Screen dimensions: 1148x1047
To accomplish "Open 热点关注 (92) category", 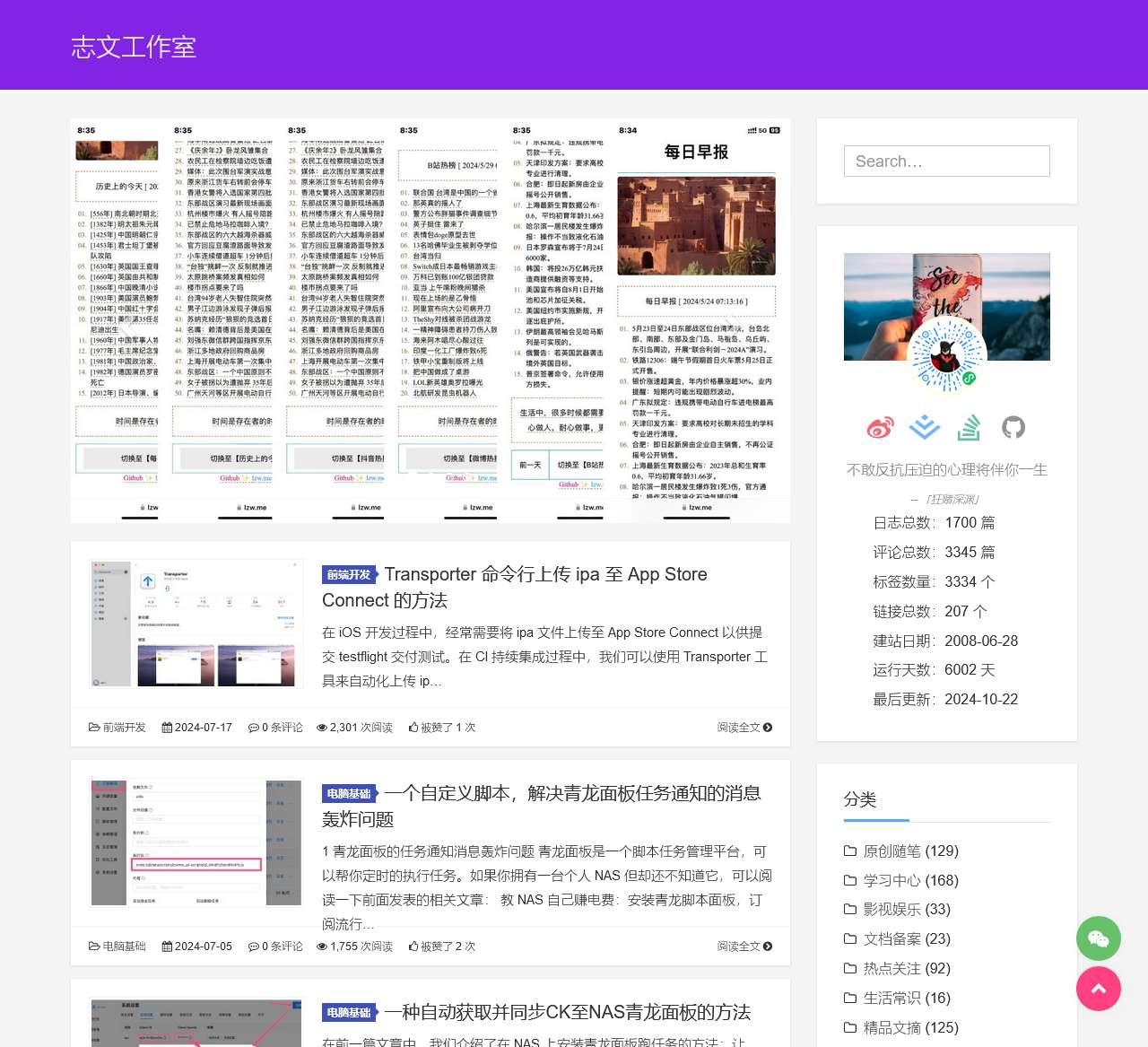I will click(x=907, y=968).
